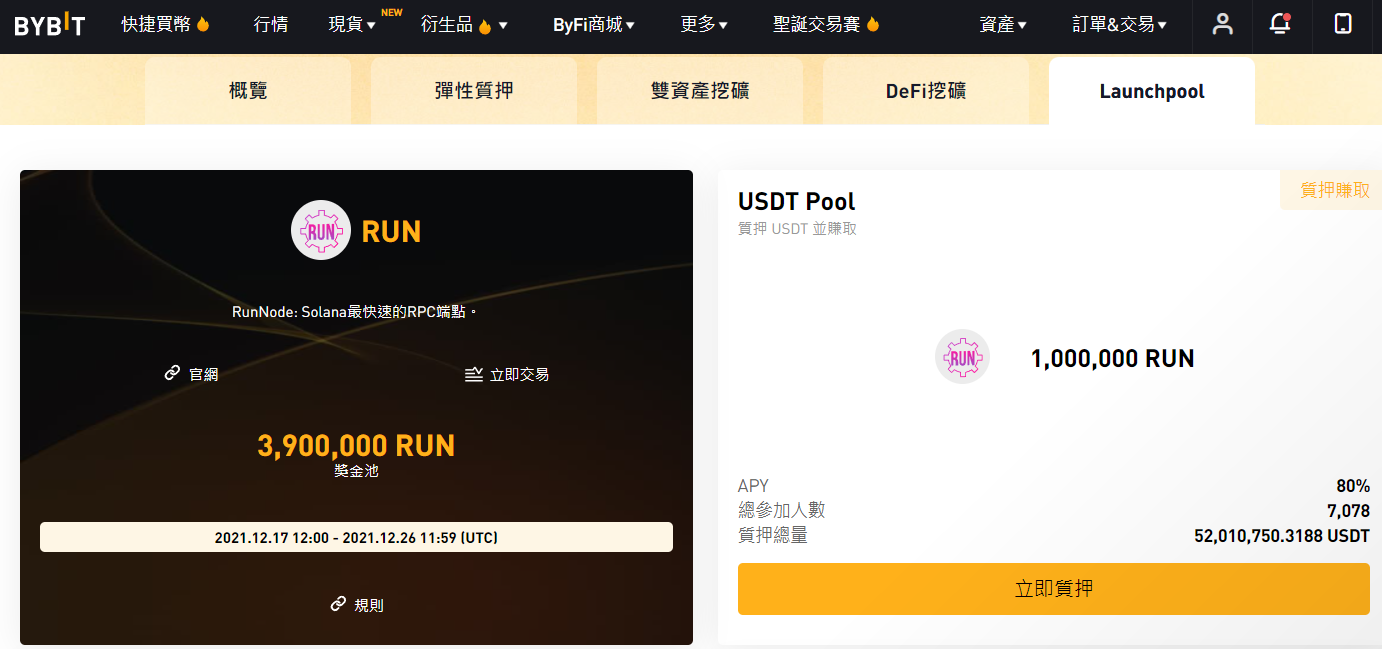Image resolution: width=1382 pixels, height=649 pixels.
Task: Expand the 更多 dropdown menu
Action: 704,25
